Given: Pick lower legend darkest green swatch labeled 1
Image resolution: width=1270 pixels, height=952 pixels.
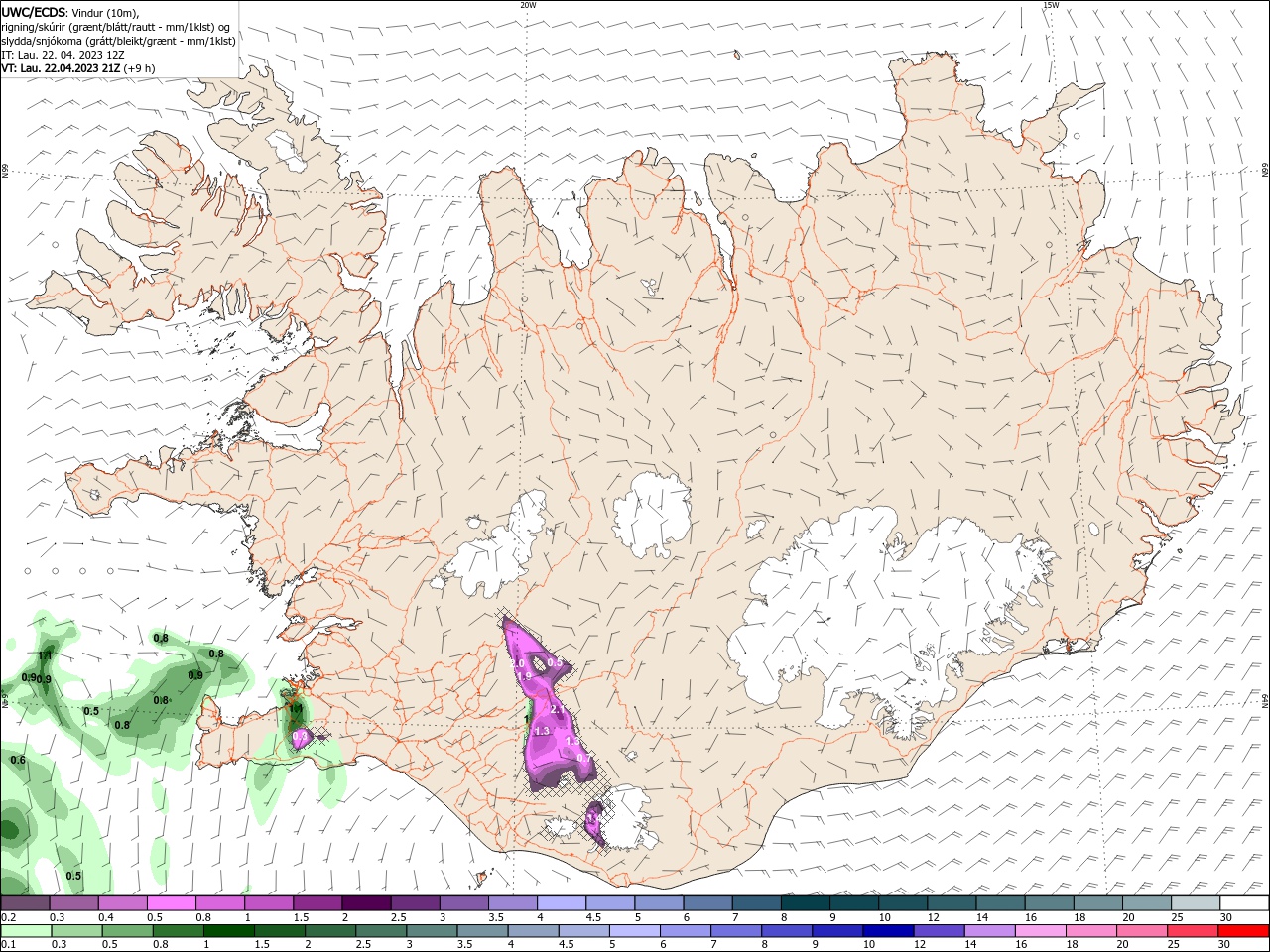Looking at the screenshot, I should point(228,931).
